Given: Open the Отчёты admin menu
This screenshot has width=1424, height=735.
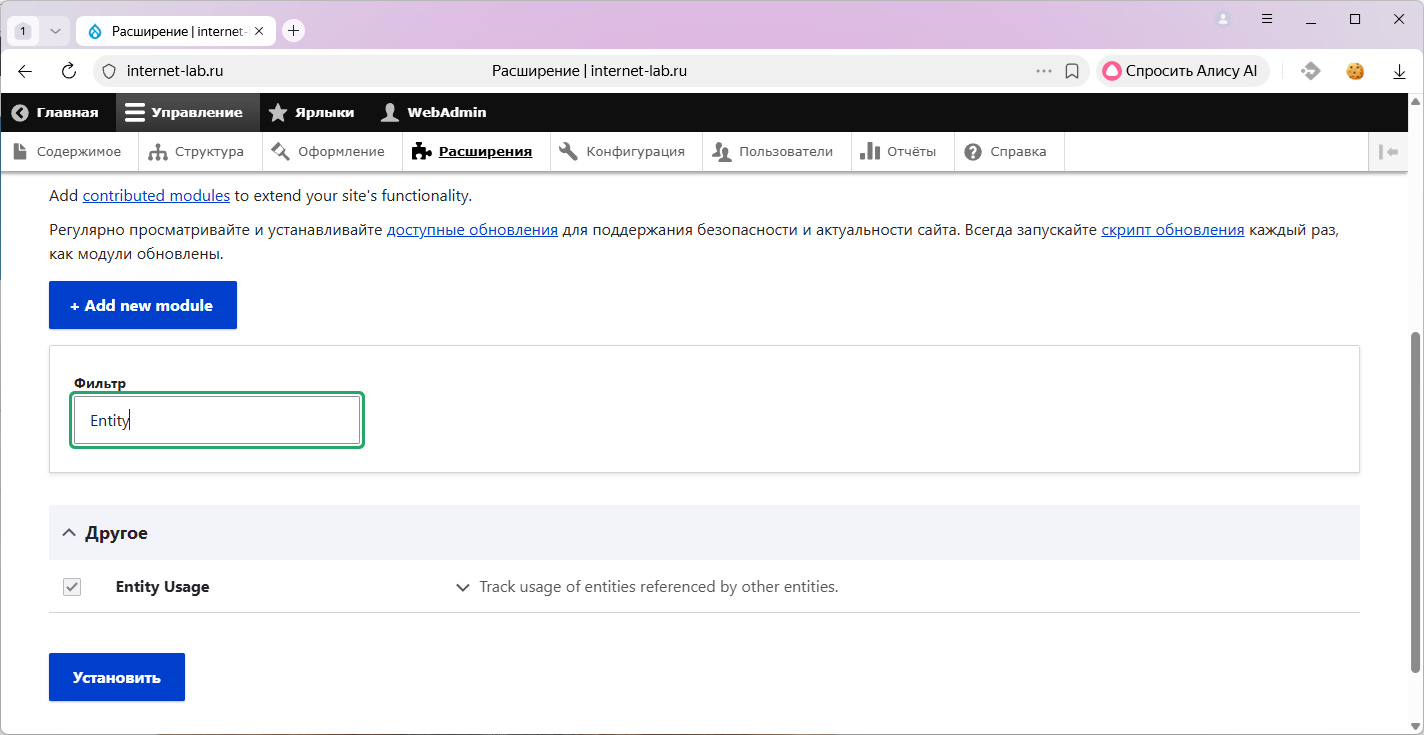Looking at the screenshot, I should tap(898, 152).
